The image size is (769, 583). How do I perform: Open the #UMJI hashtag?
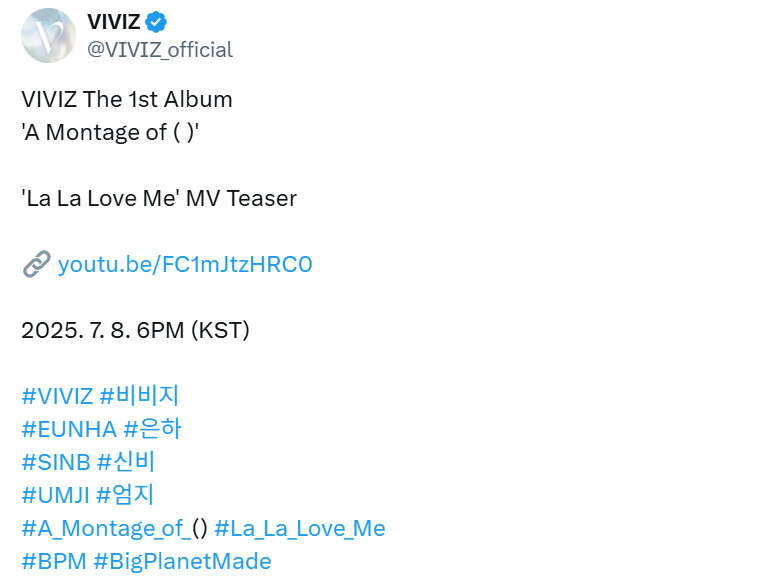[57, 495]
